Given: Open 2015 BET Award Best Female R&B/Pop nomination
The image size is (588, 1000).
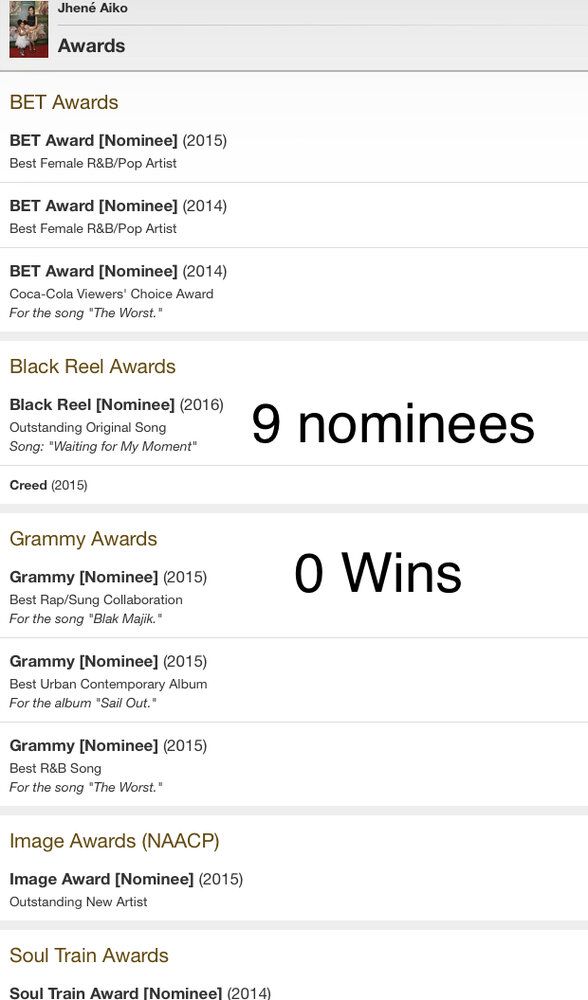Looking at the screenshot, I should [294, 151].
